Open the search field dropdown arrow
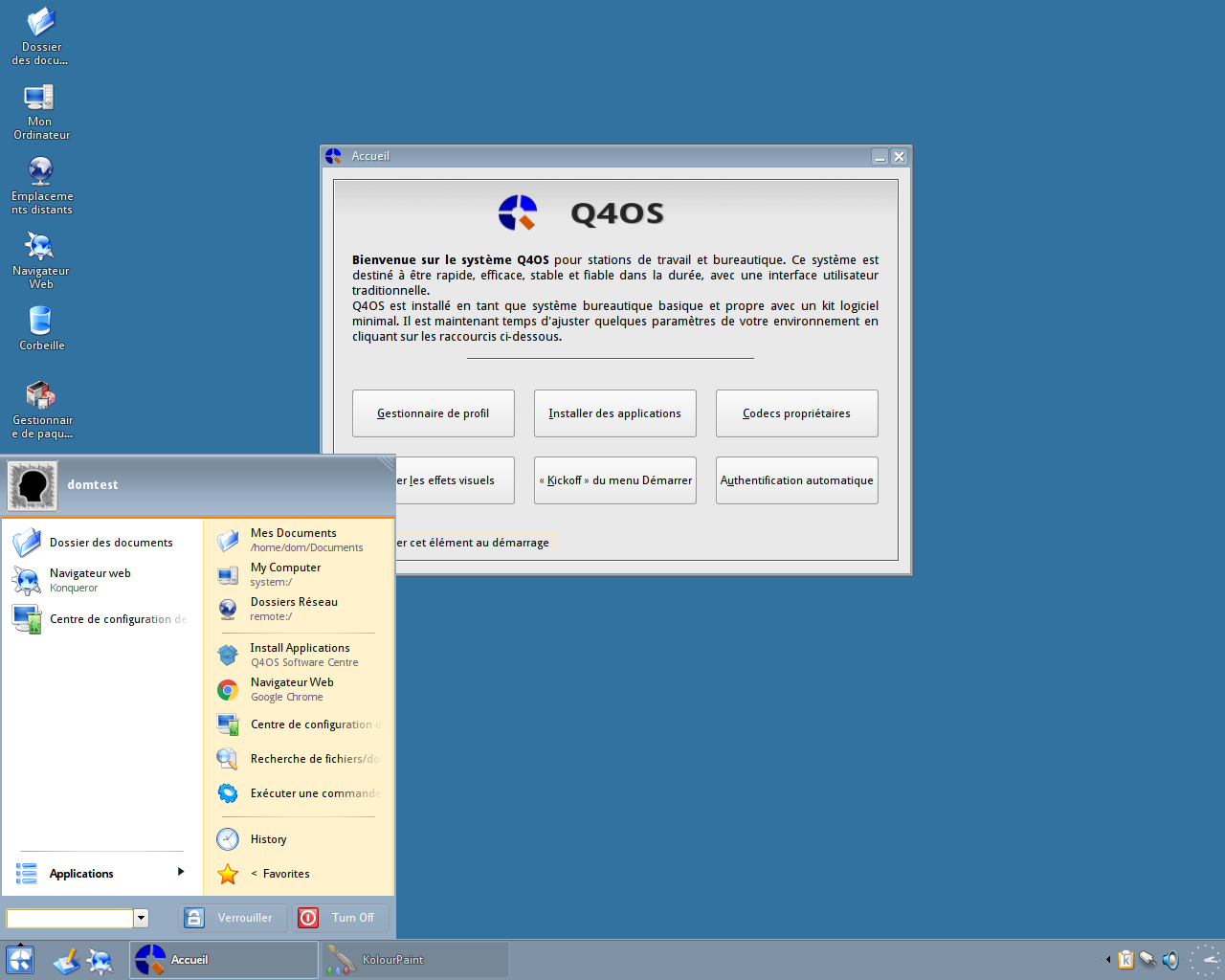This screenshot has width=1225, height=980. click(141, 918)
